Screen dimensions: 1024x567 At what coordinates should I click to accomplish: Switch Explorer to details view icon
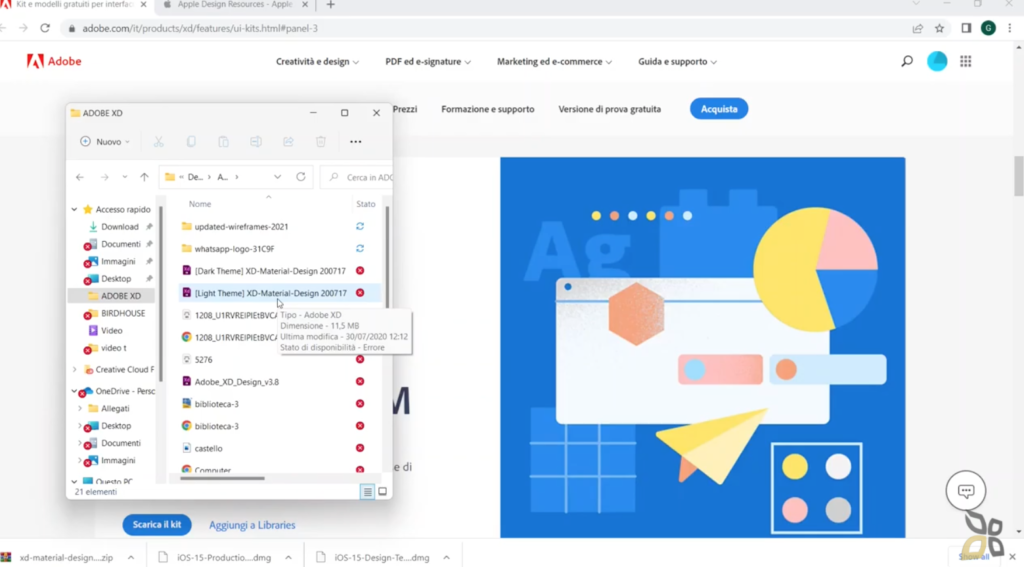click(368, 492)
